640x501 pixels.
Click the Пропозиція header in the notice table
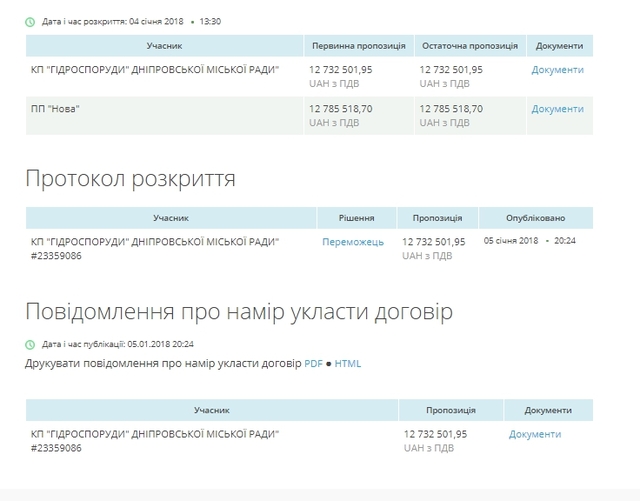(451, 410)
